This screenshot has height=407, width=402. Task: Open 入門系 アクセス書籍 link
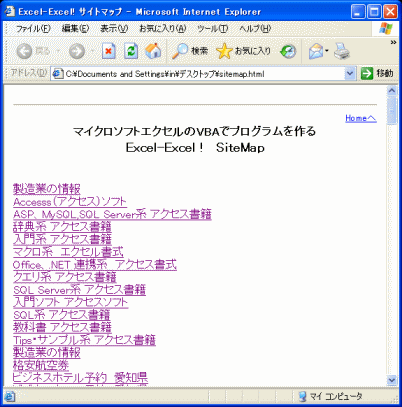(62, 239)
